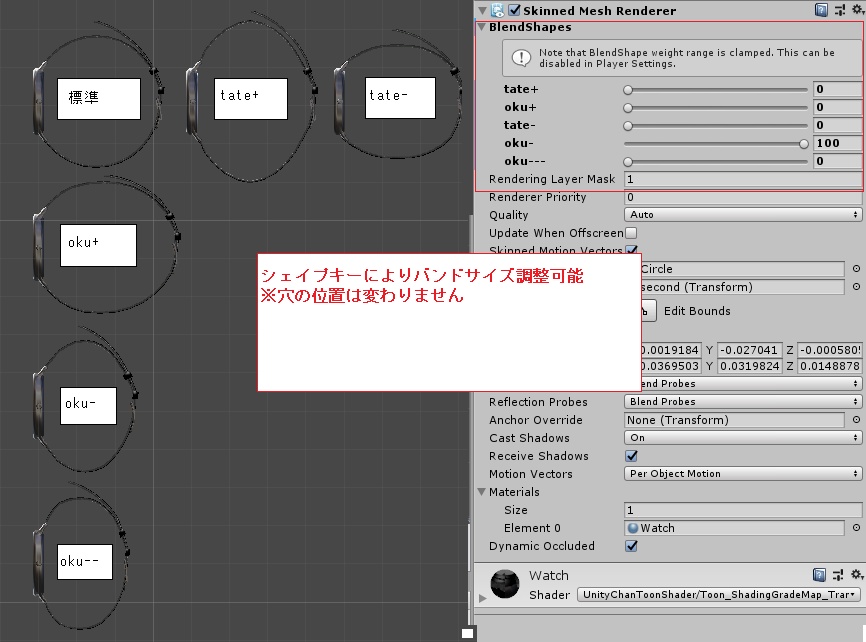Viewport: 866px width, 642px height.
Task: Toggle Update When Offscreen checkbox
Action: [631, 233]
